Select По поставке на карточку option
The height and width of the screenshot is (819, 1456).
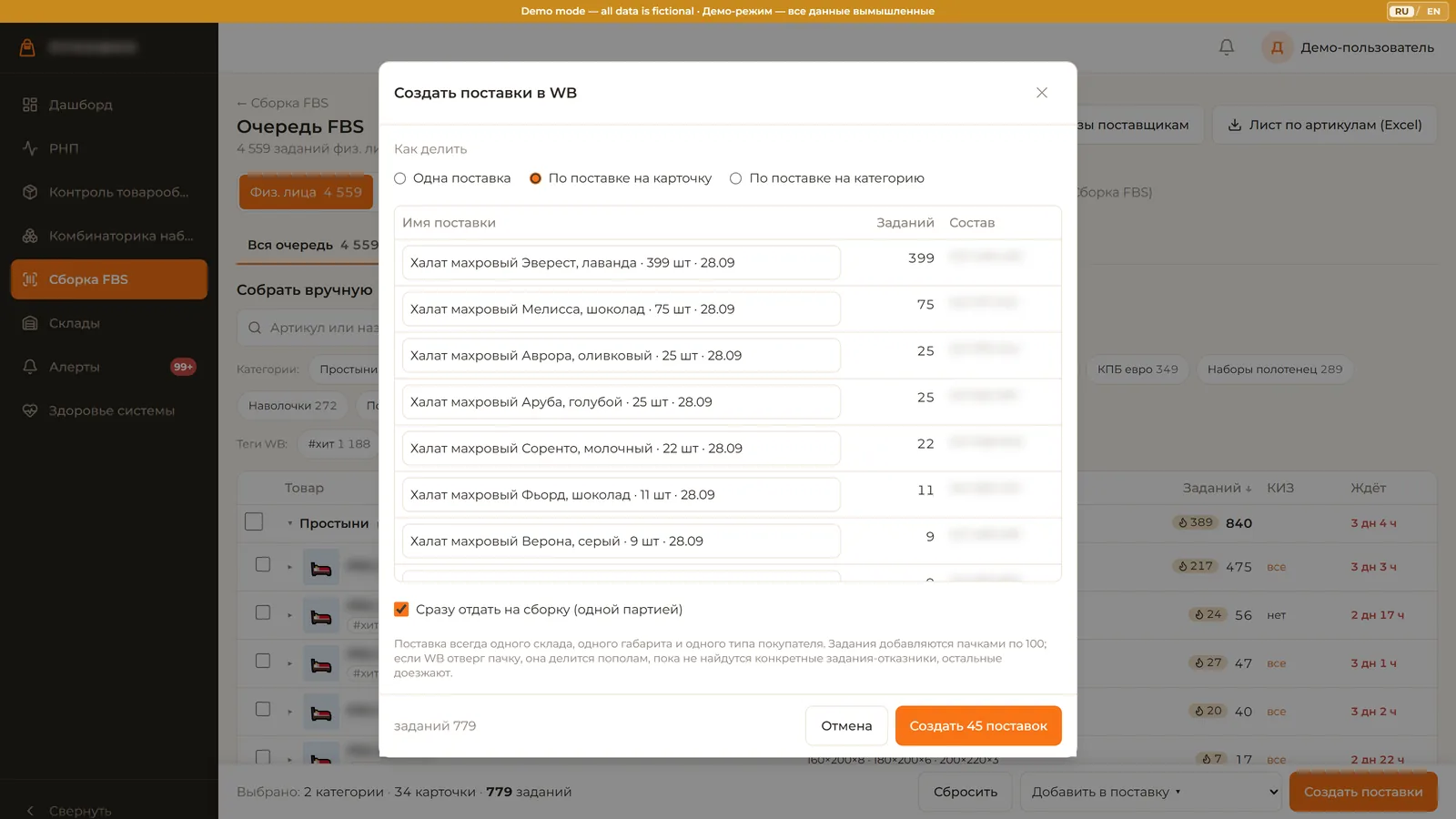click(535, 178)
